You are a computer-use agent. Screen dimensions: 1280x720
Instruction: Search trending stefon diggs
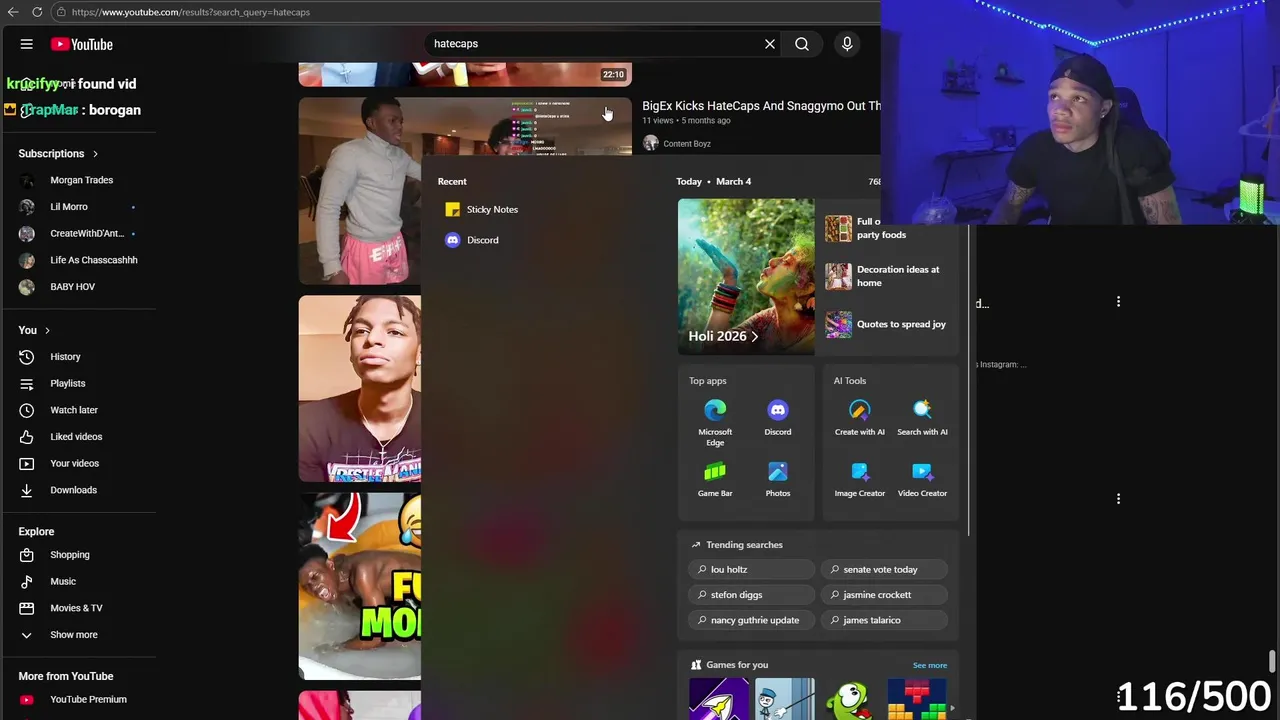coord(751,595)
